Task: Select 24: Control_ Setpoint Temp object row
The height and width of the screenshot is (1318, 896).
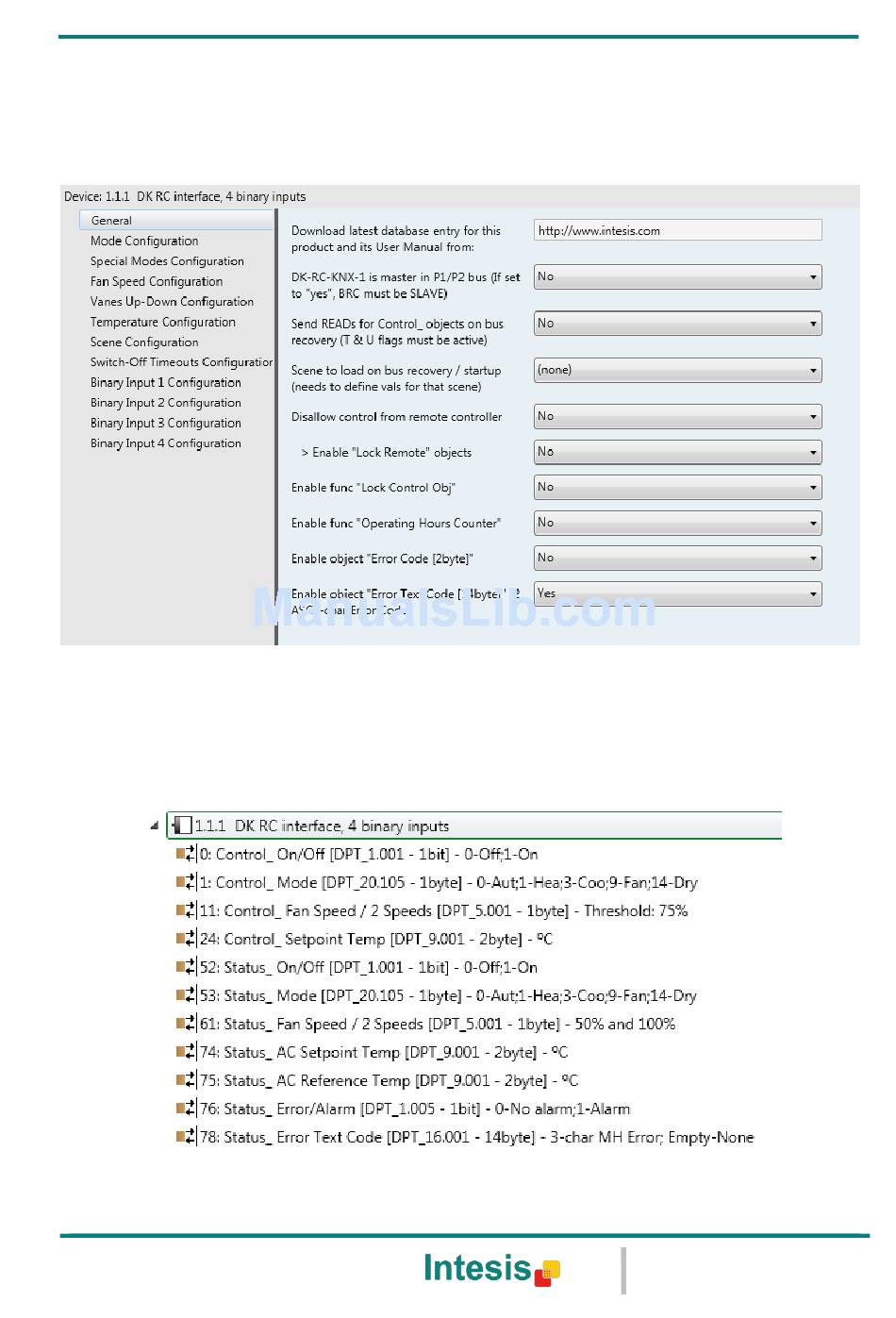Action: 376,940
